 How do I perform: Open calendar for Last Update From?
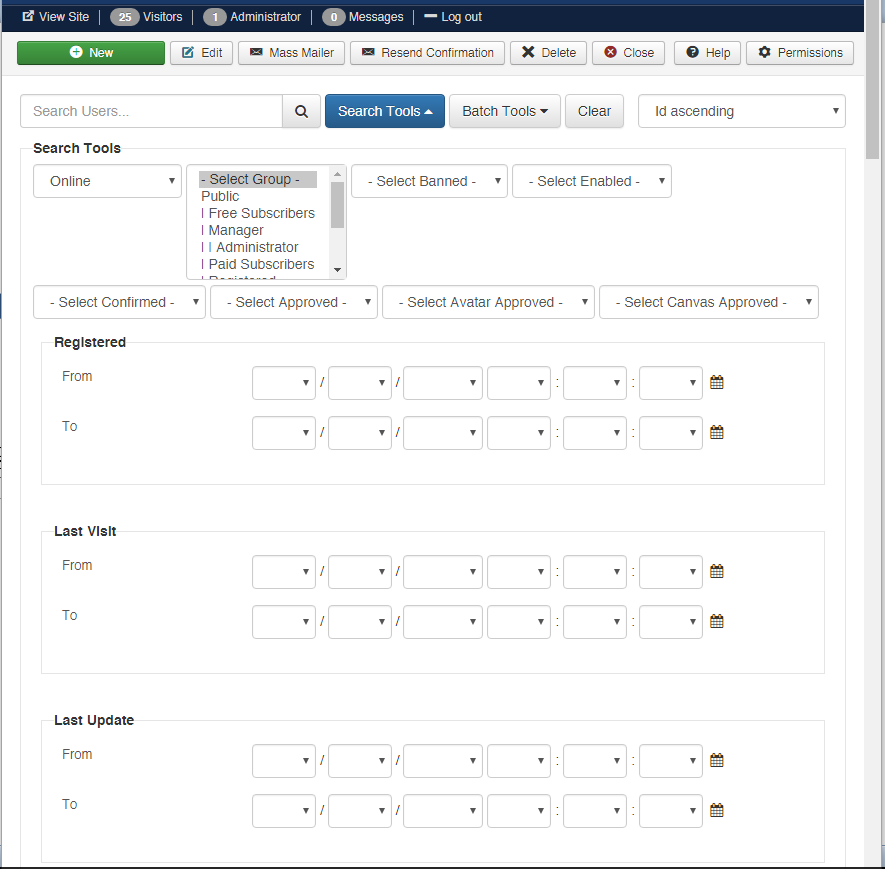717,761
